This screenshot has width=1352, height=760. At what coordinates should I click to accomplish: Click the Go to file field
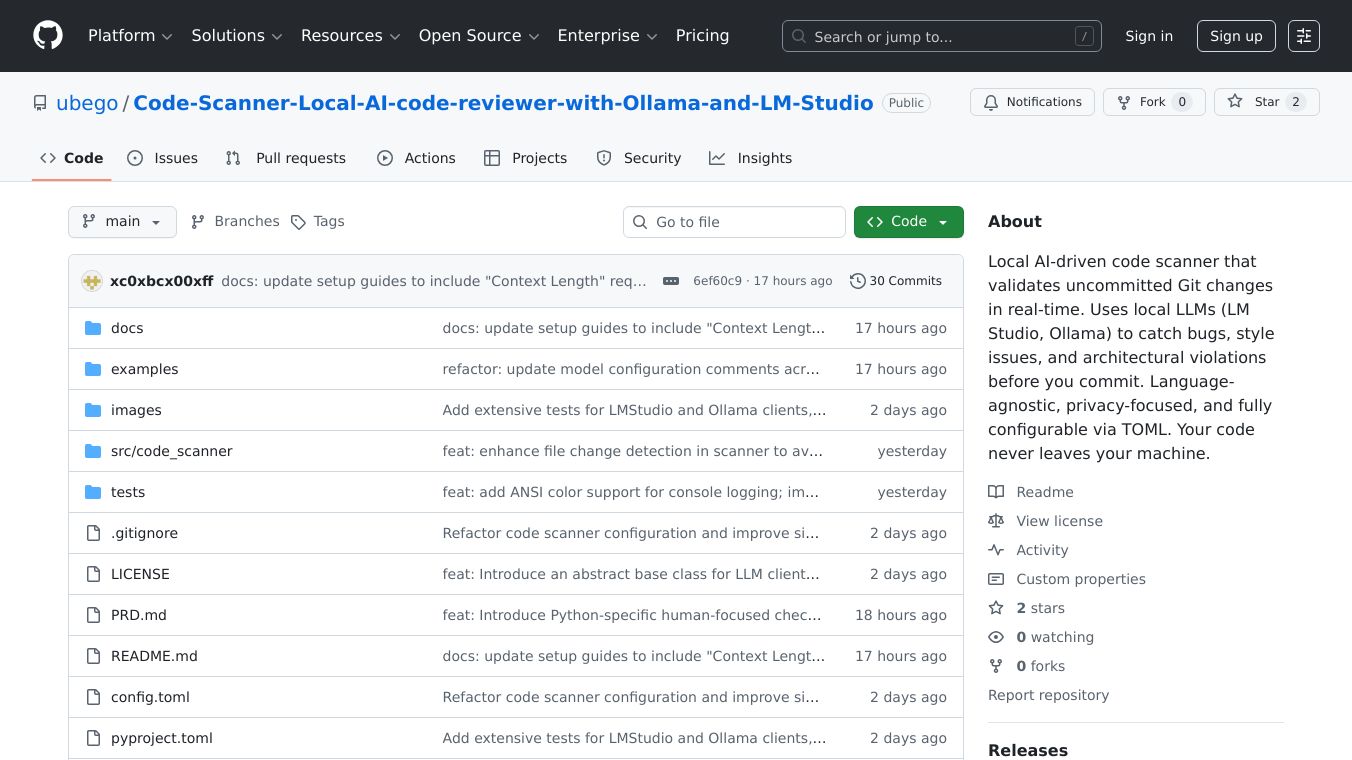[734, 222]
